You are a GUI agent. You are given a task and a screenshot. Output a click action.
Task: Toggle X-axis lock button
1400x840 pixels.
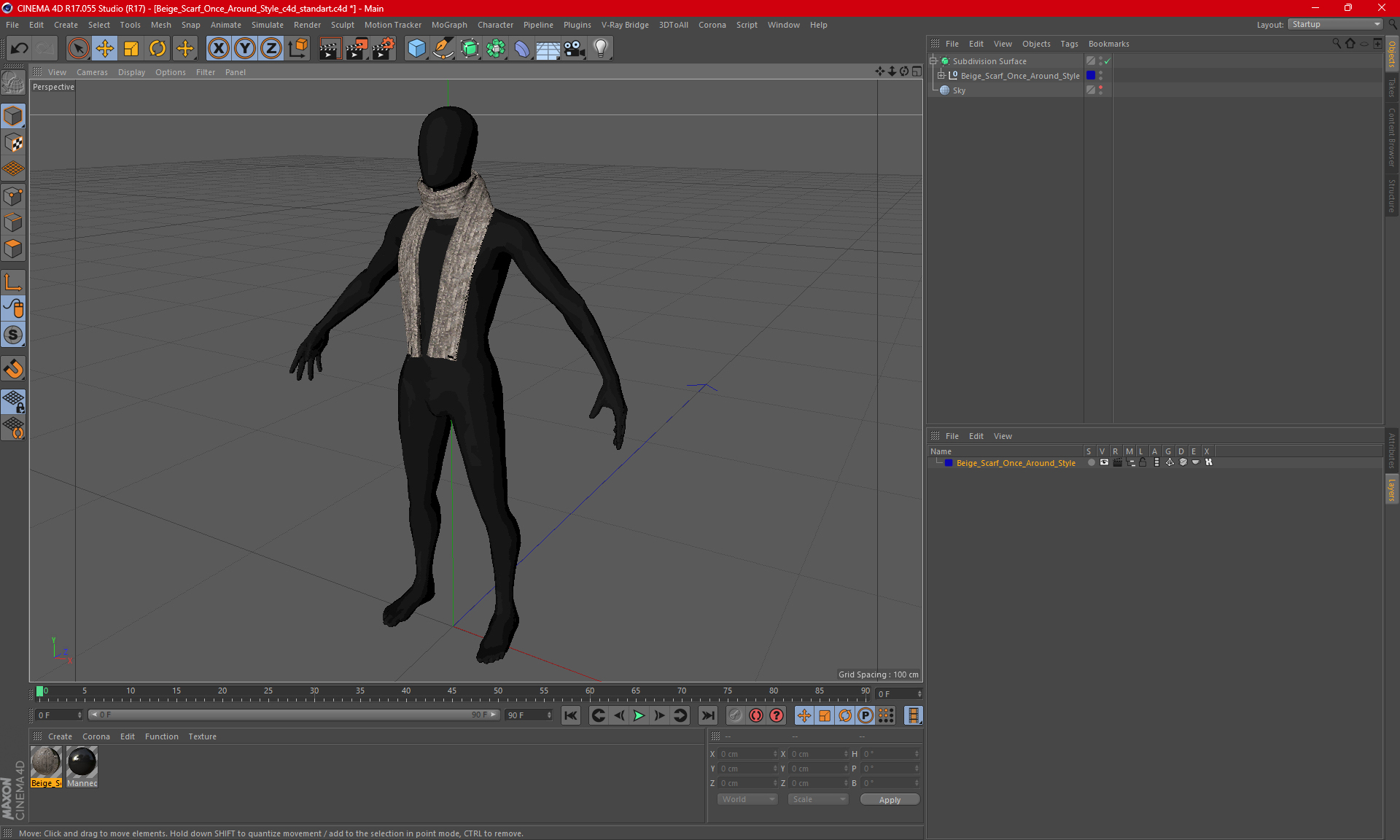(218, 49)
